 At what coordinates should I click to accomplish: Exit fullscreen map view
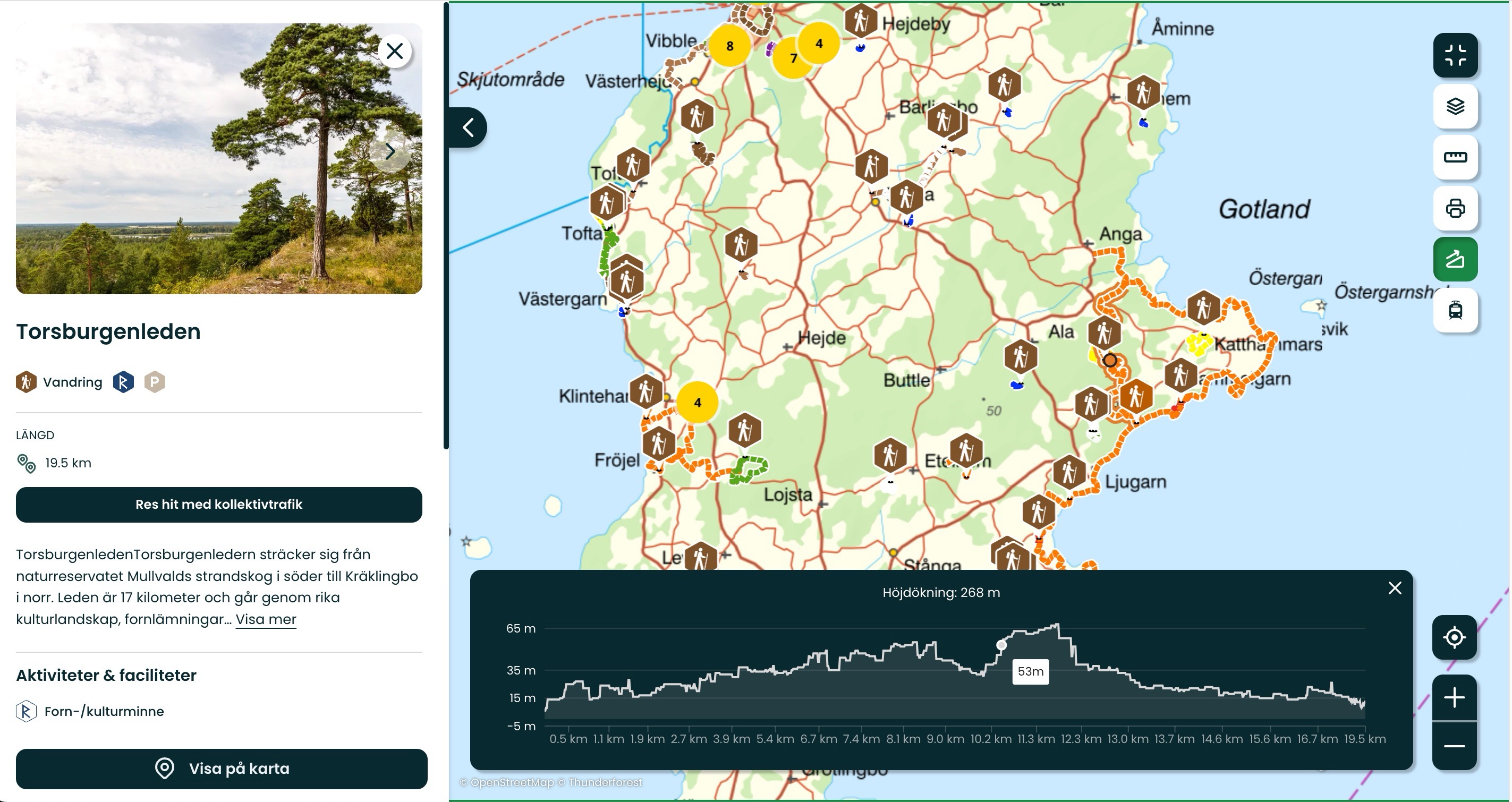pyautogui.click(x=1455, y=55)
